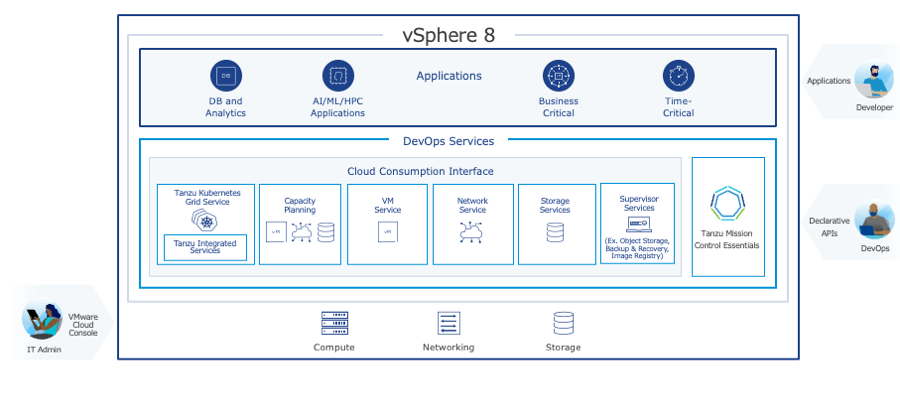The image size is (900, 414).
Task: Click the DevOps Services heading
Action: 448,141
